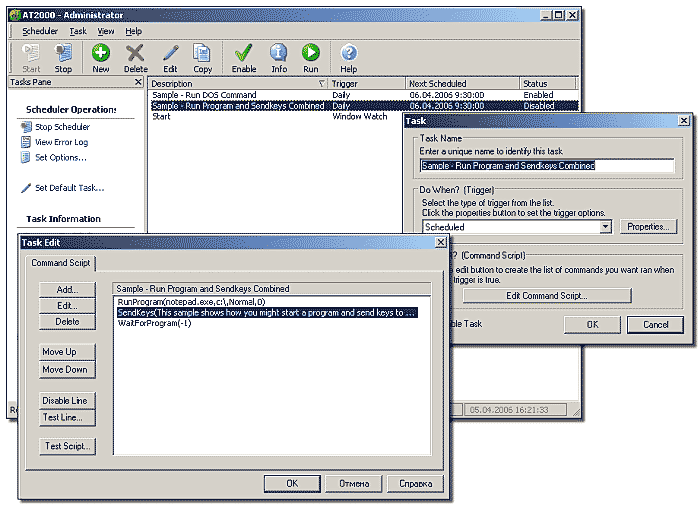The image size is (700, 506).
Task: Click the Task Name input field
Action: coord(547,166)
